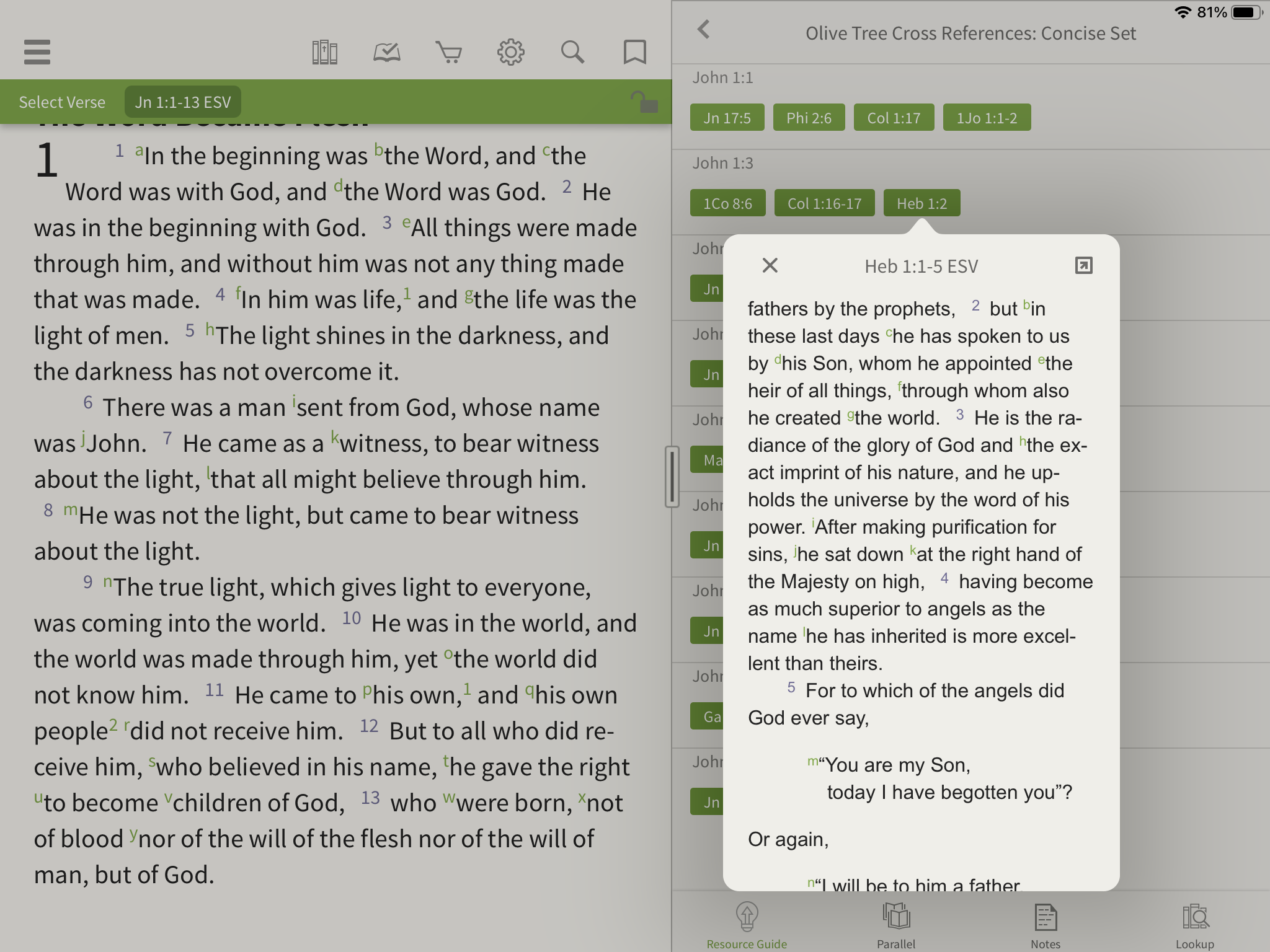The width and height of the screenshot is (1270, 952).
Task: Tap Select Verse
Action: point(62,102)
